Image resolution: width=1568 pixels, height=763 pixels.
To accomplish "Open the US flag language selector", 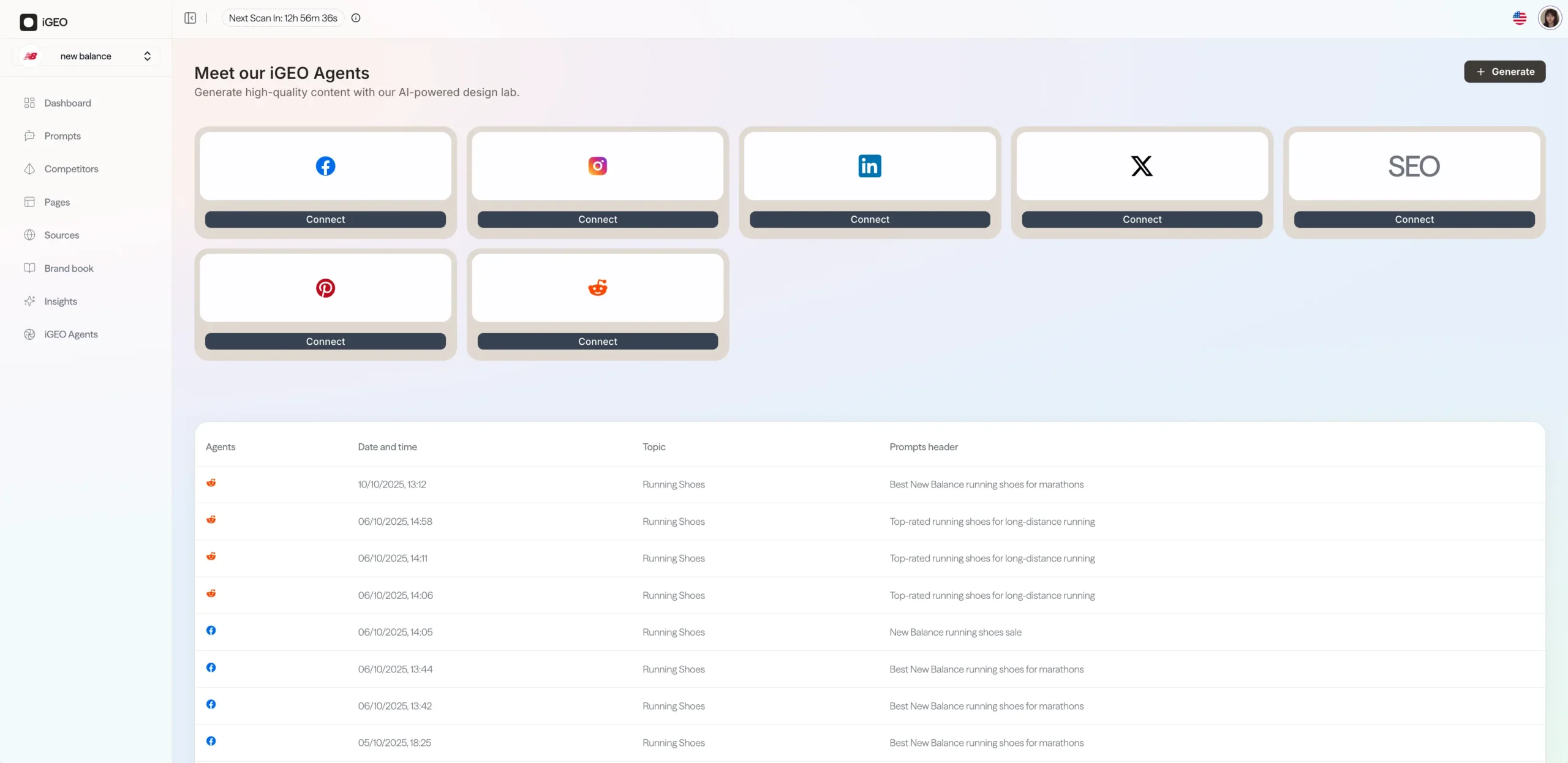I will [x=1520, y=18].
